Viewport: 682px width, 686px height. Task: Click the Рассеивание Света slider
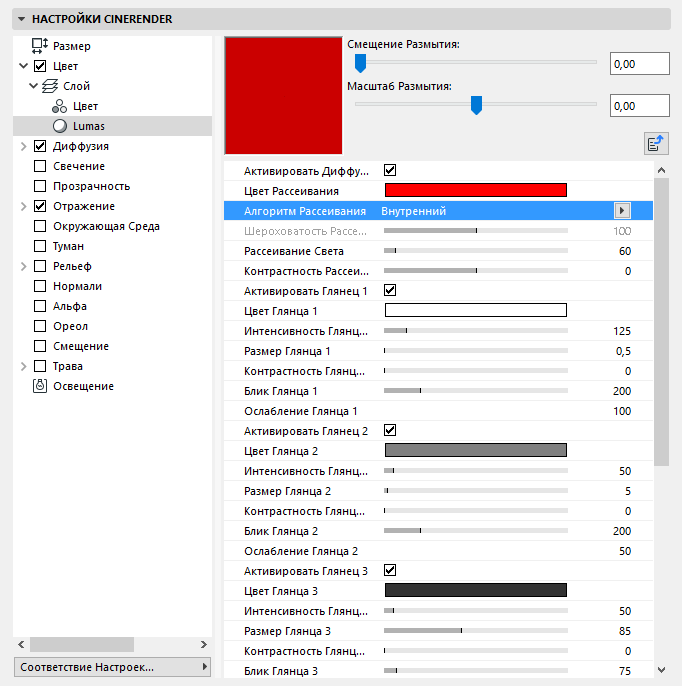pos(476,251)
